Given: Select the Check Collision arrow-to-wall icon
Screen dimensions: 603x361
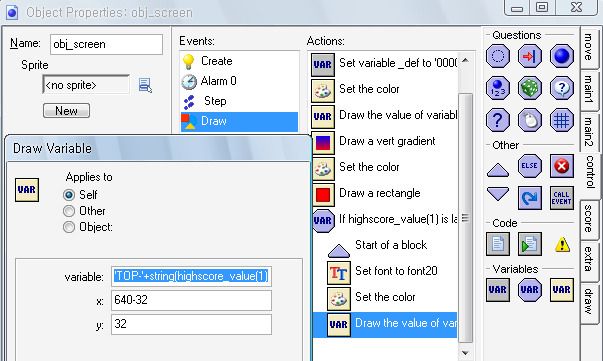Looking at the screenshot, I should tap(530, 56).
